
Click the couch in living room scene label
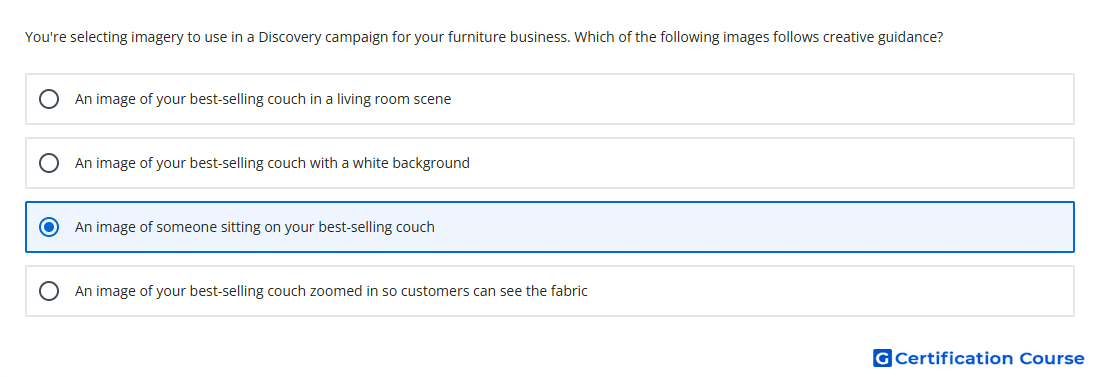pos(263,99)
